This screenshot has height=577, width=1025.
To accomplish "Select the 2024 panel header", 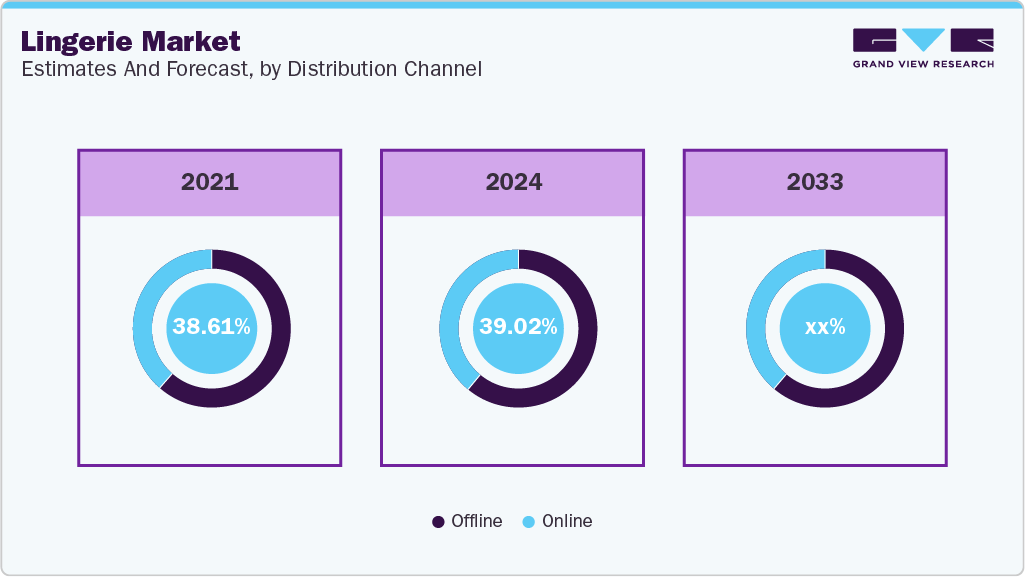I will click(513, 183).
